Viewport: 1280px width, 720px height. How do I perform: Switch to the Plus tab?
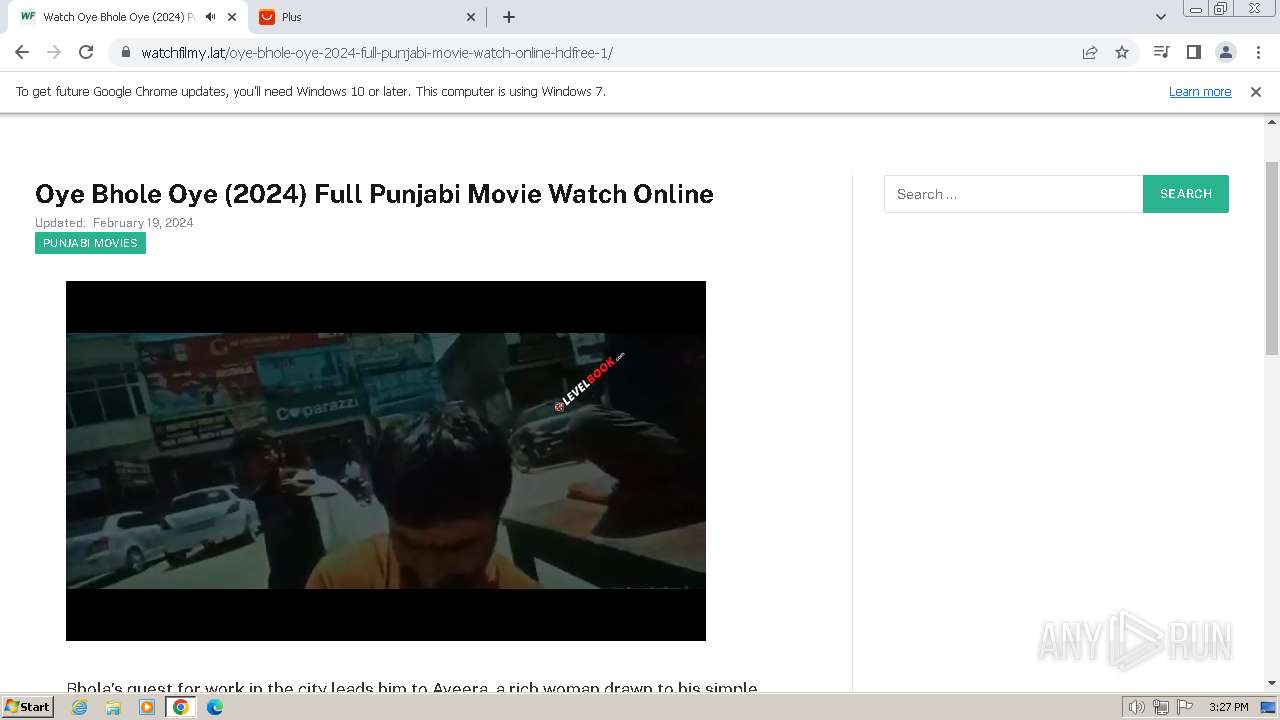tap(368, 17)
